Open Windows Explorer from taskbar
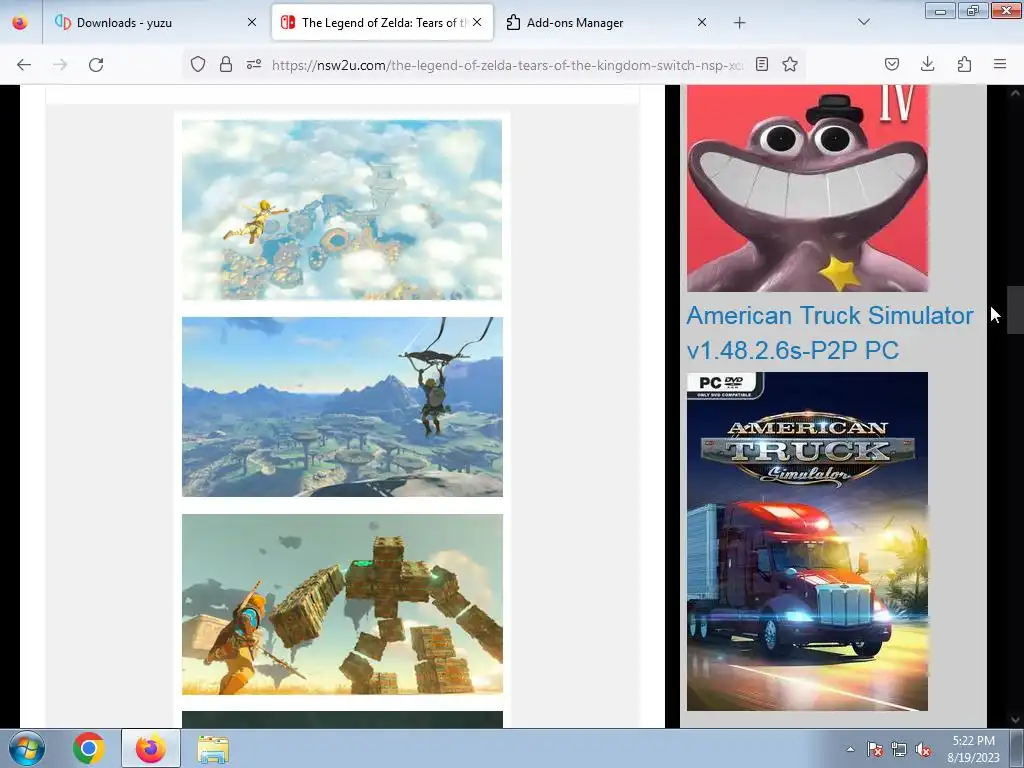The height and width of the screenshot is (768, 1024). pyautogui.click(x=213, y=749)
